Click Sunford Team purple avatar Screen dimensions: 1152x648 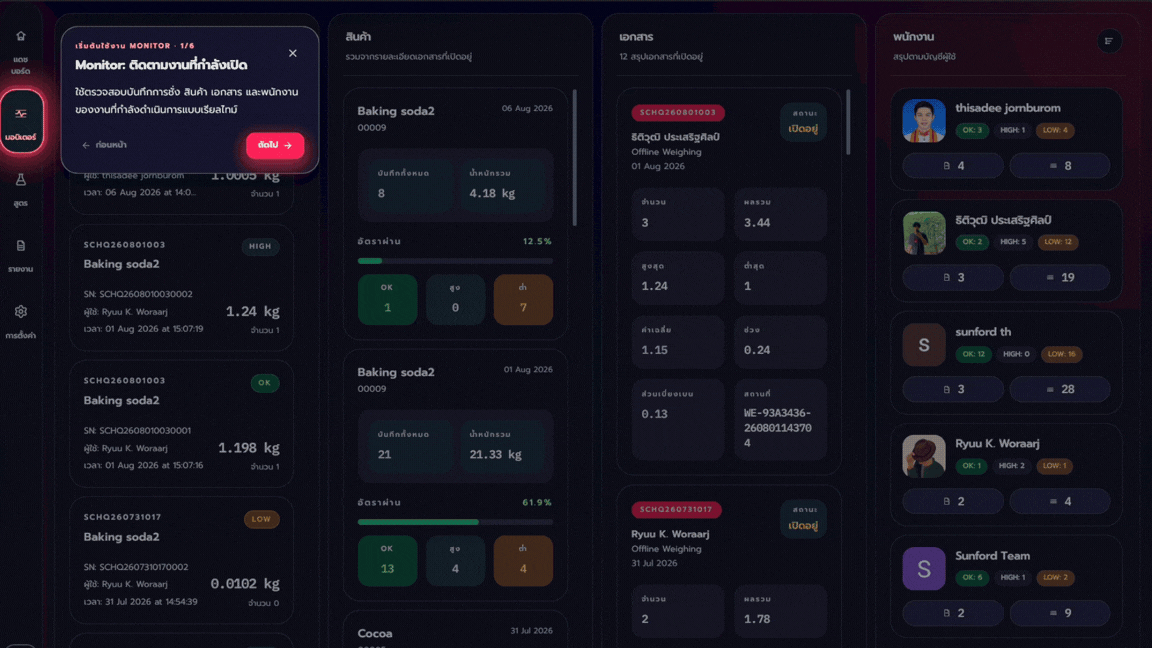pos(924,569)
